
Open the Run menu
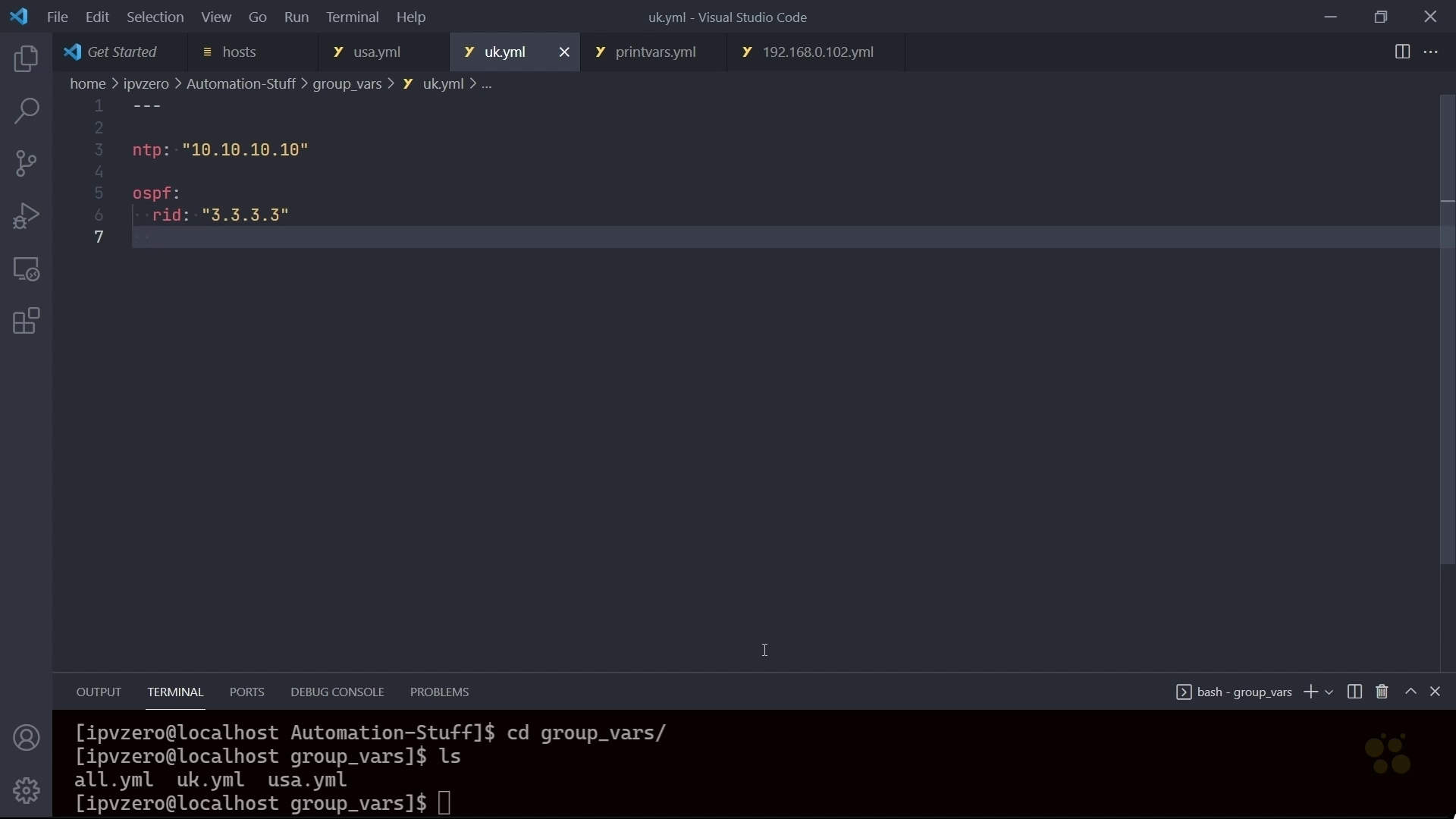pyautogui.click(x=297, y=17)
